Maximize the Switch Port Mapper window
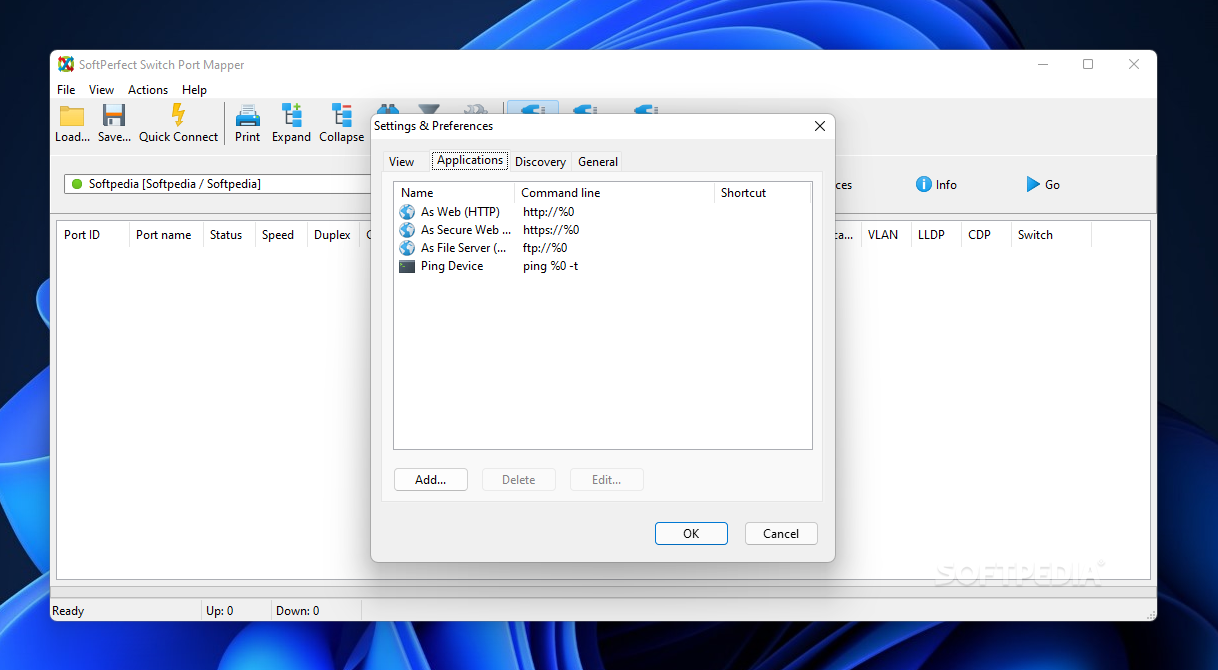1218x670 pixels. [x=1088, y=64]
